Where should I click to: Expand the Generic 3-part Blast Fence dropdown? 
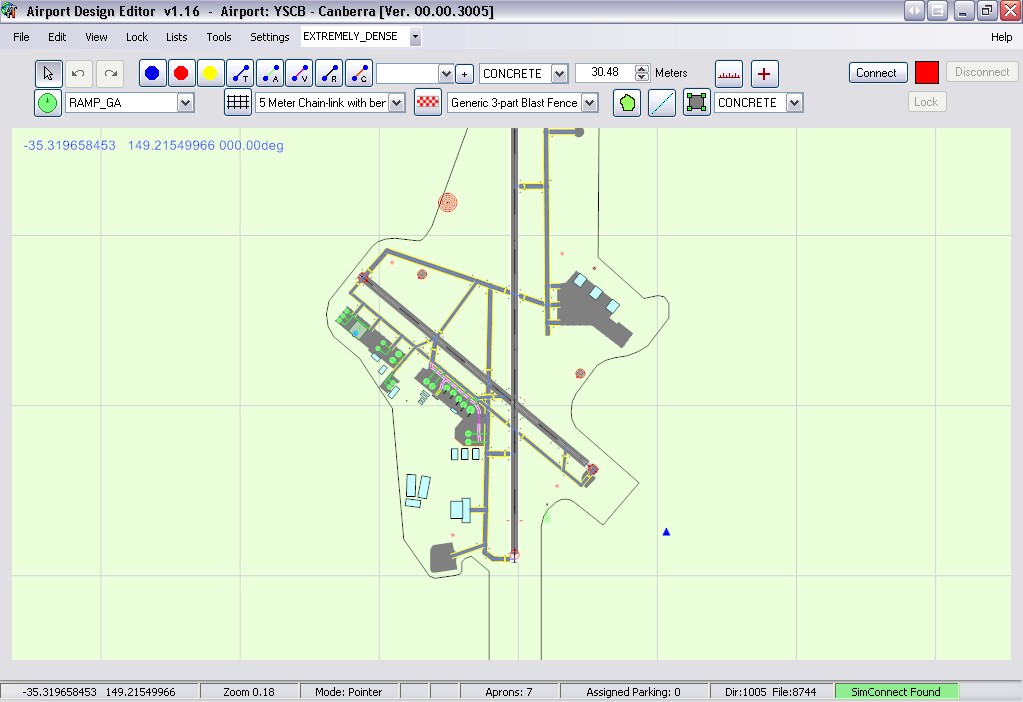(x=589, y=102)
